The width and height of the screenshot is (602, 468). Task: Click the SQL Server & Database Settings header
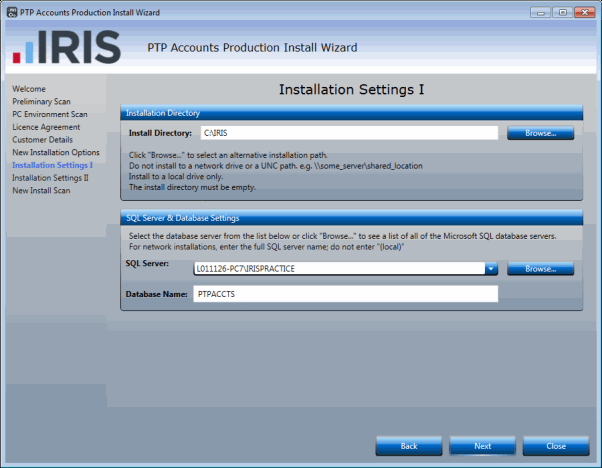[351, 218]
